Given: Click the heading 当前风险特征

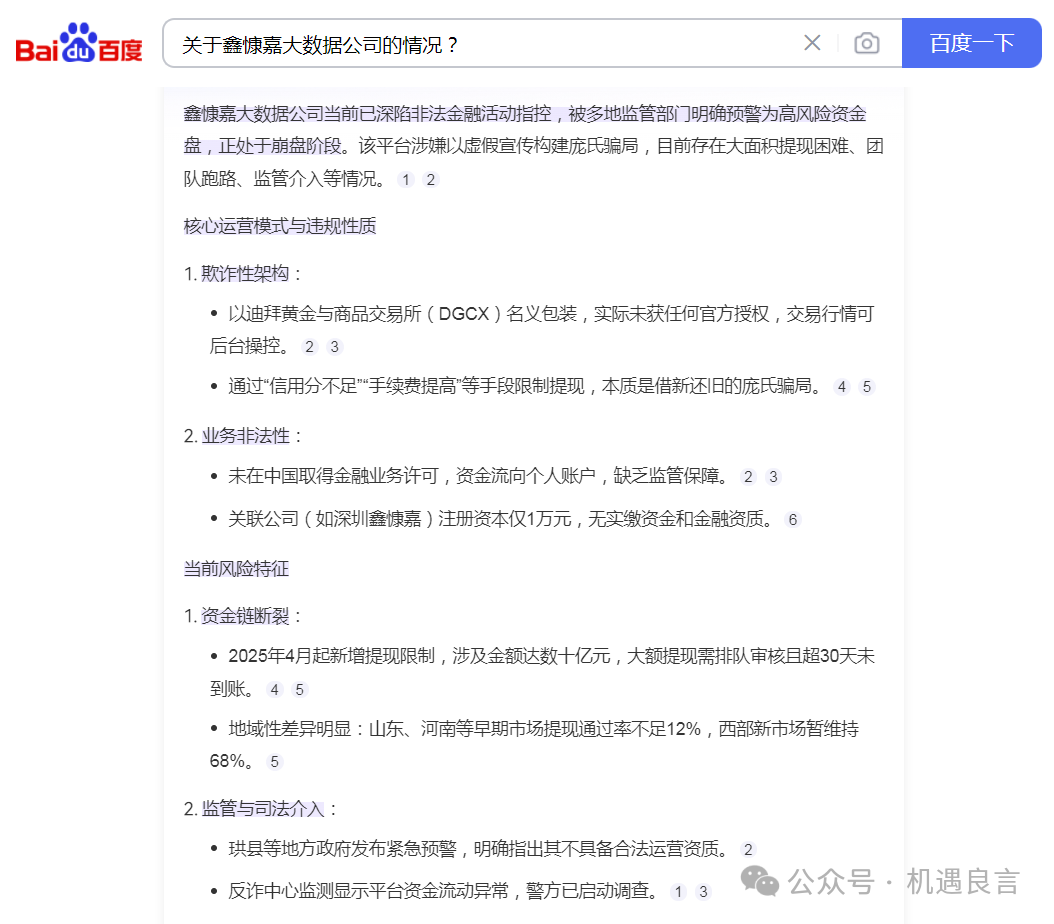Looking at the screenshot, I should pyautogui.click(x=236, y=569).
